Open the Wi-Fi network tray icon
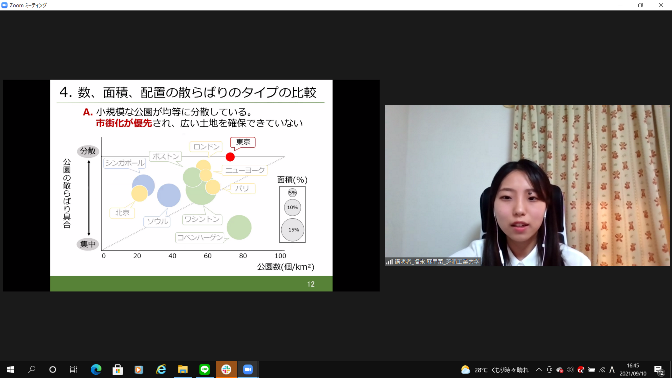672x378 pixels. tap(602, 370)
